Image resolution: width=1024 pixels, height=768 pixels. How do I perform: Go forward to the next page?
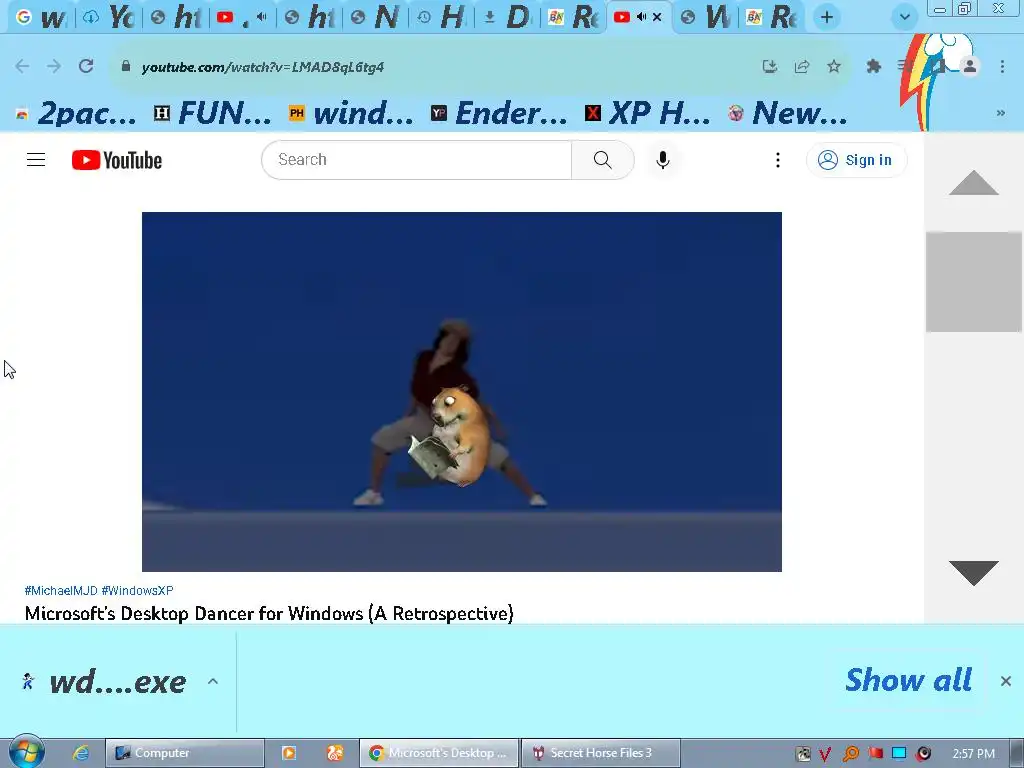coord(54,67)
